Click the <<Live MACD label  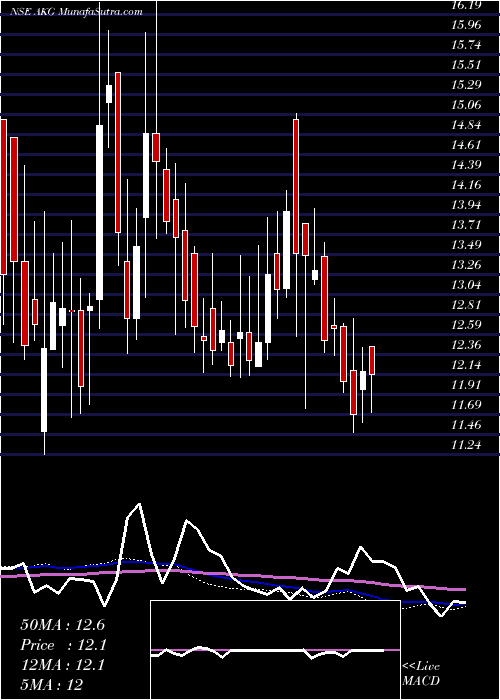pos(421,674)
